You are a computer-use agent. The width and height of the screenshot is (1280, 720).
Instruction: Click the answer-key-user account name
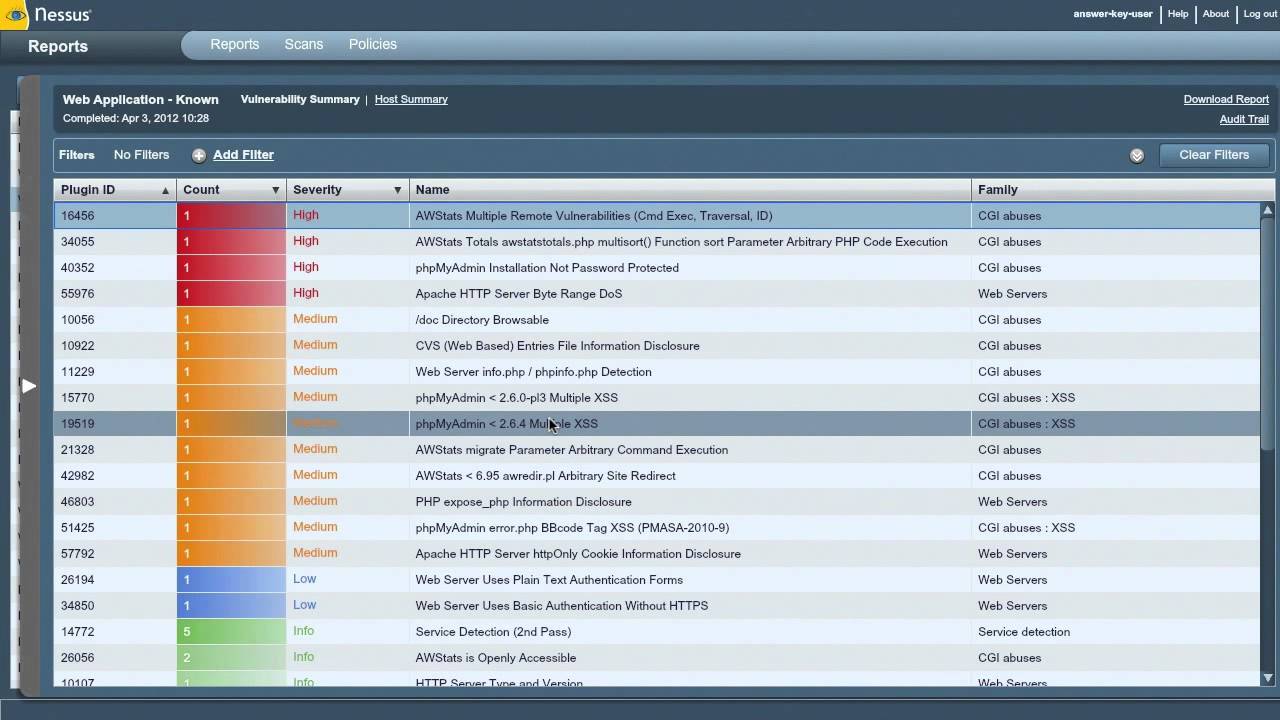(x=1113, y=14)
